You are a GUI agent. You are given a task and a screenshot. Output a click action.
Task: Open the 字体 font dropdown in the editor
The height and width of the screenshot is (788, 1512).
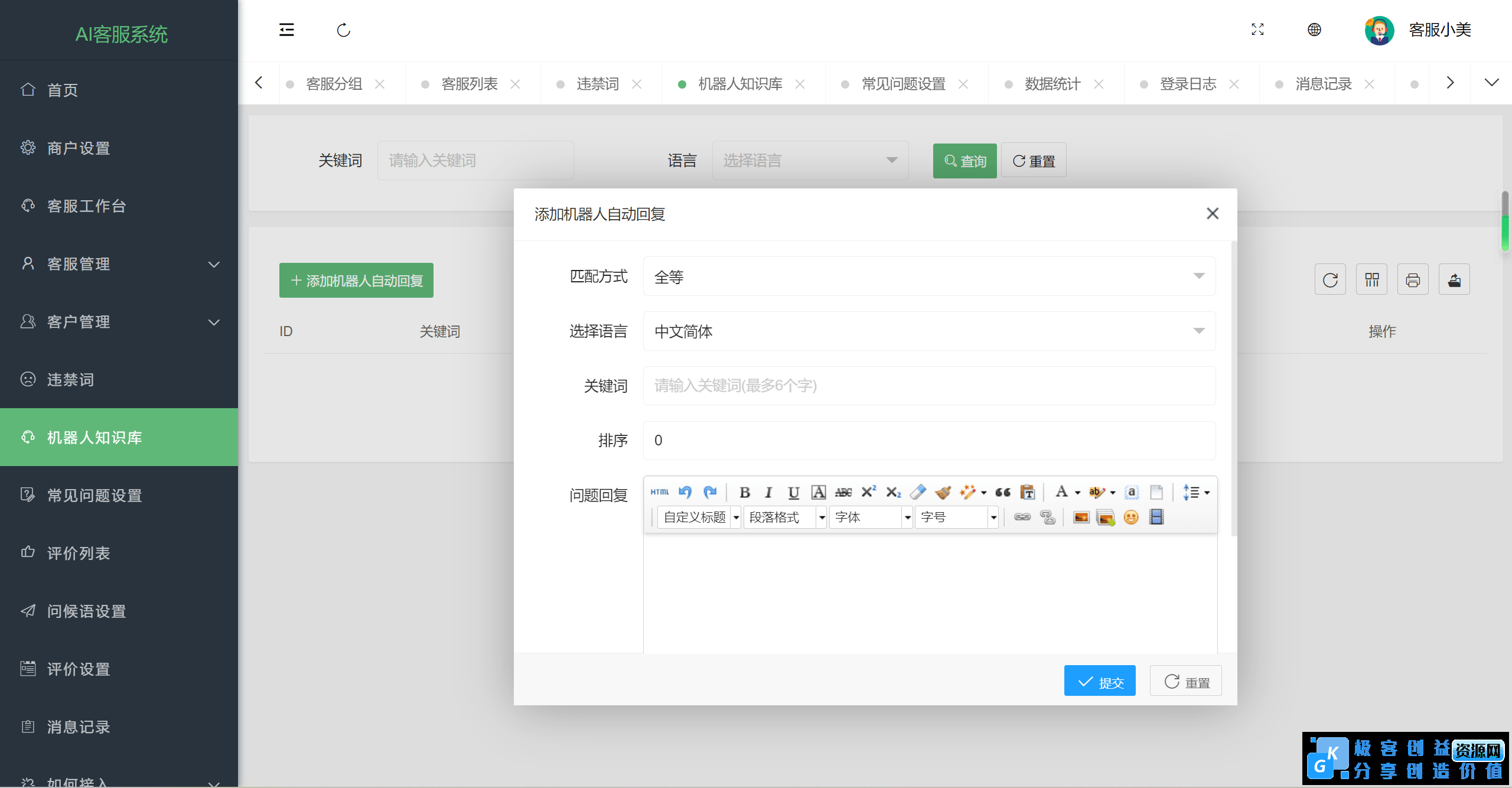tap(870, 517)
